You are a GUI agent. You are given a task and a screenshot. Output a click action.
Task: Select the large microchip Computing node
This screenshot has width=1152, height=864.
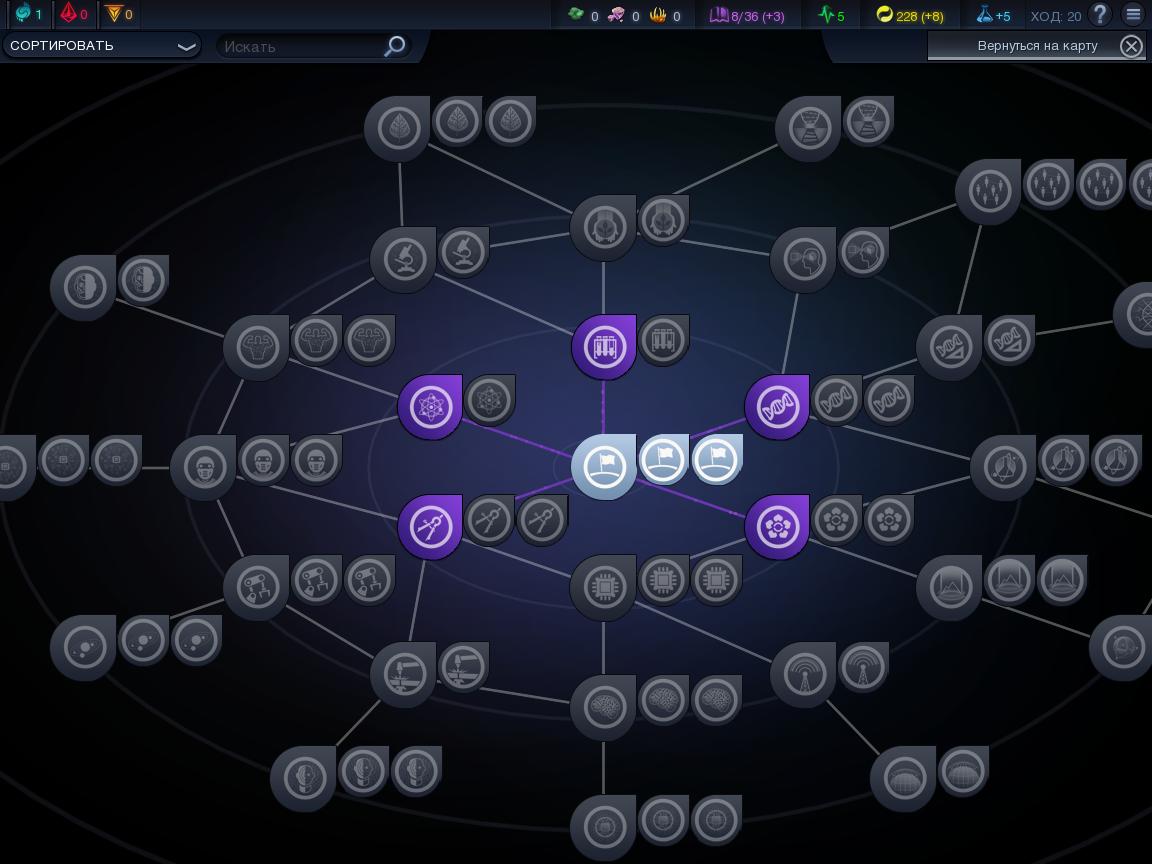(604, 587)
